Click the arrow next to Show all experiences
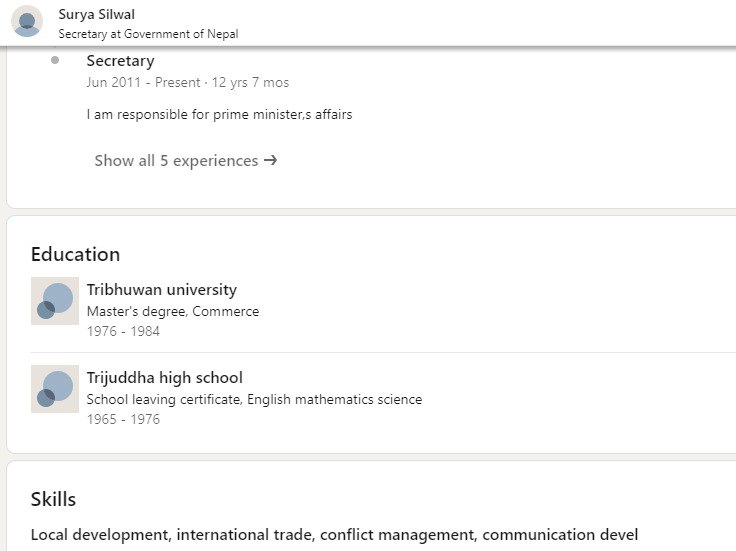Viewport: 736px width, 551px height. 270,161
